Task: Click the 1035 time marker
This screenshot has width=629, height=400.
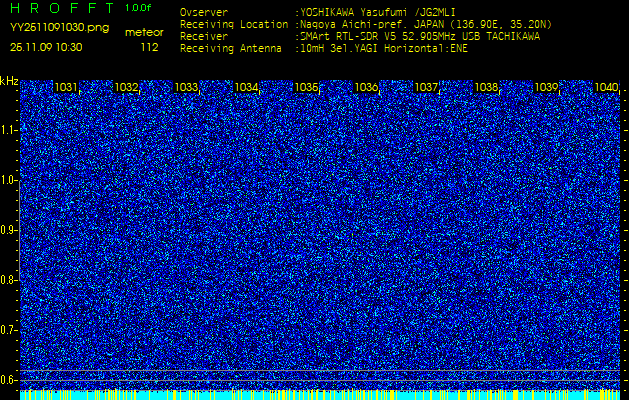Action: (306, 88)
